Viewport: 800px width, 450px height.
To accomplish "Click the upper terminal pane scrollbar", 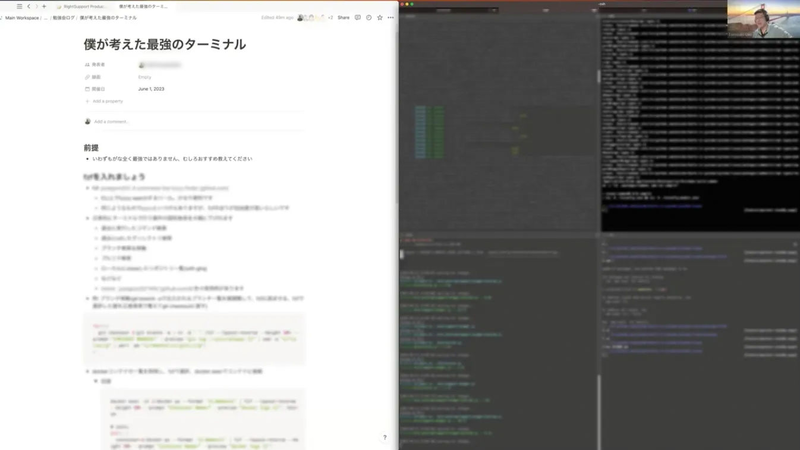I will click(598, 77).
